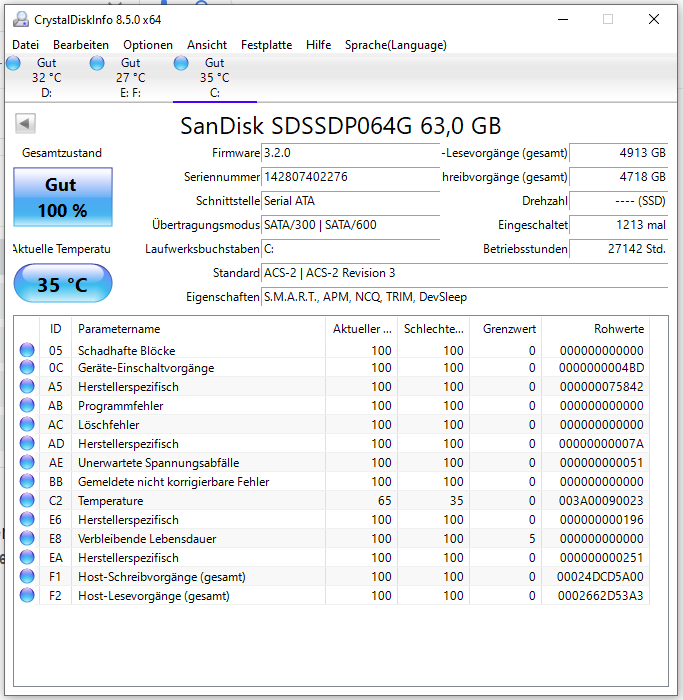The height and width of the screenshot is (700, 683).
Task: Click the Eigenschaften field with S.M.A.R.T.
Action: click(465, 297)
